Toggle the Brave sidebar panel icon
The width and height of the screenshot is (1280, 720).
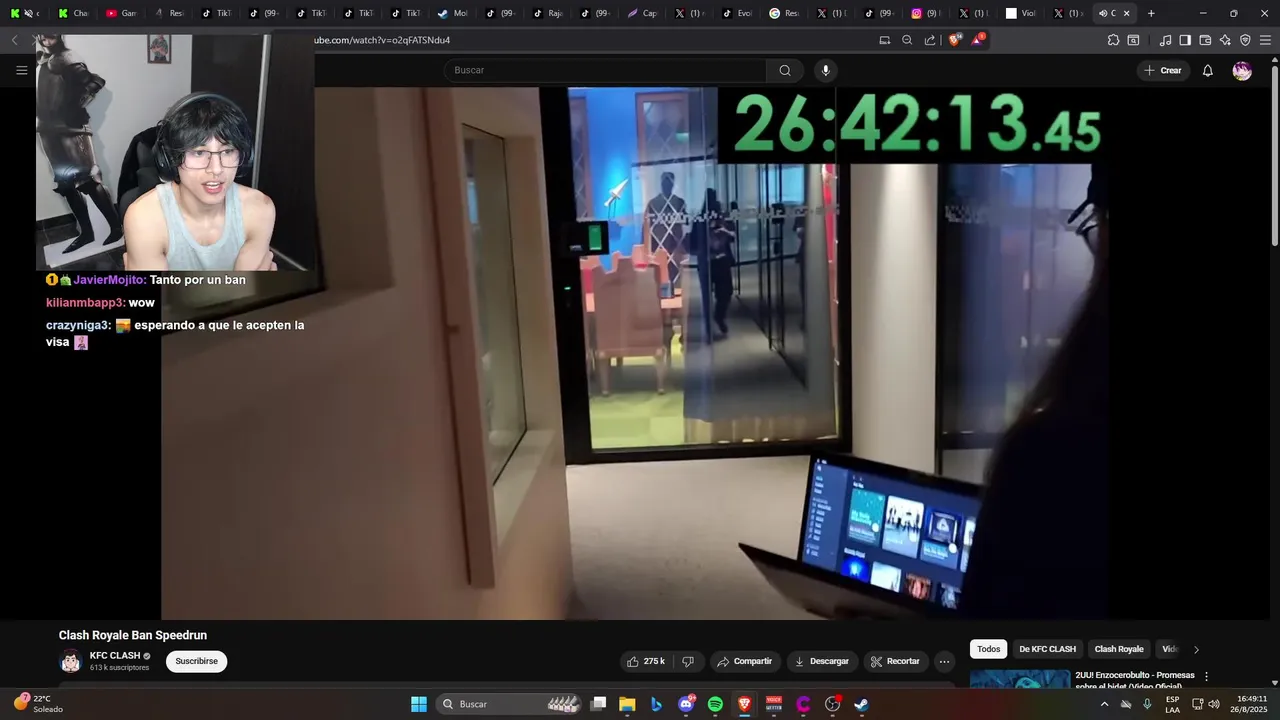pos(1185,40)
